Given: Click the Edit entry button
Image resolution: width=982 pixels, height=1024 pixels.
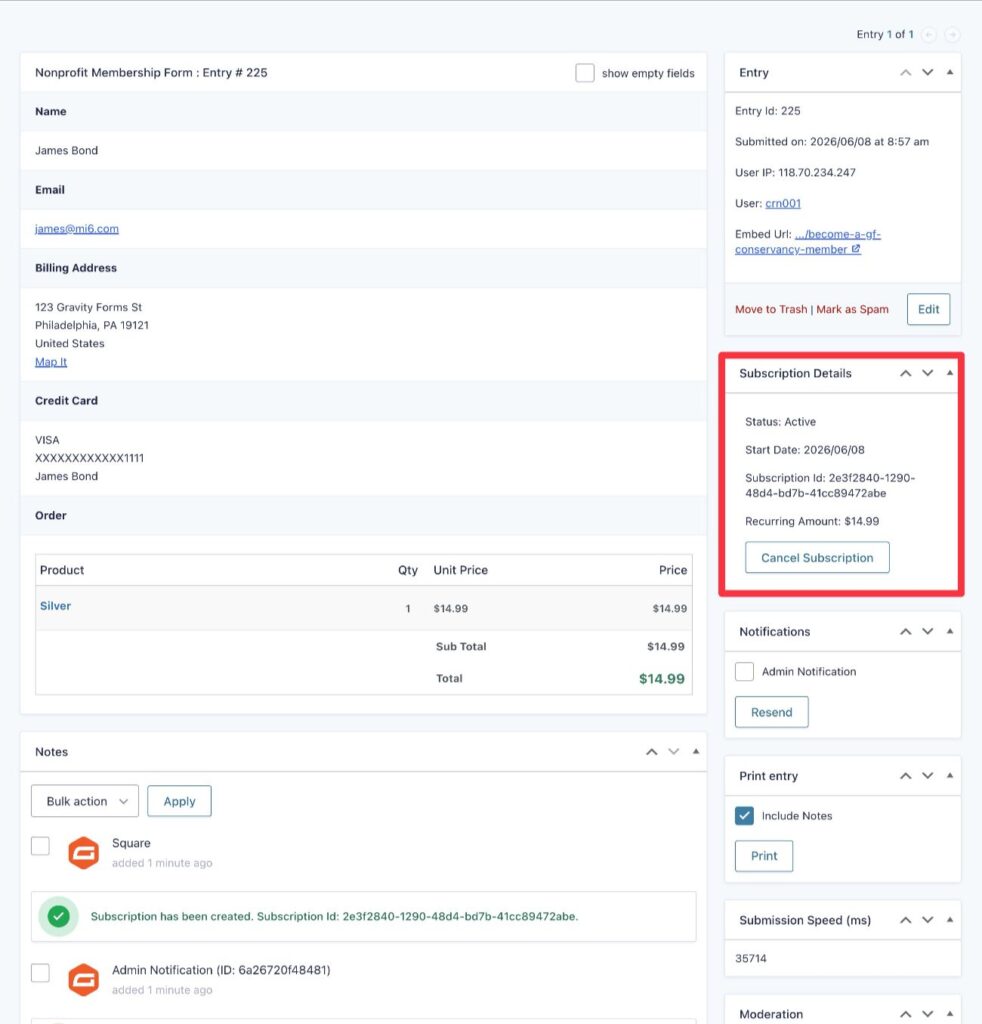Looking at the screenshot, I should point(928,310).
